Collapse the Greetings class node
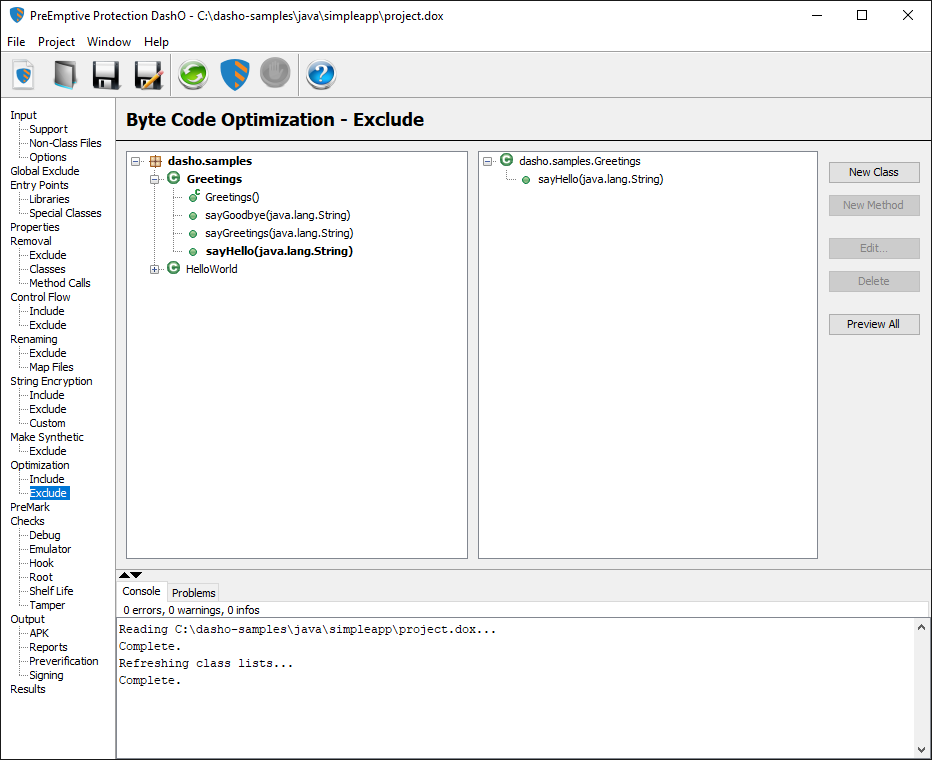Screen dimensions: 932x760 155,179
